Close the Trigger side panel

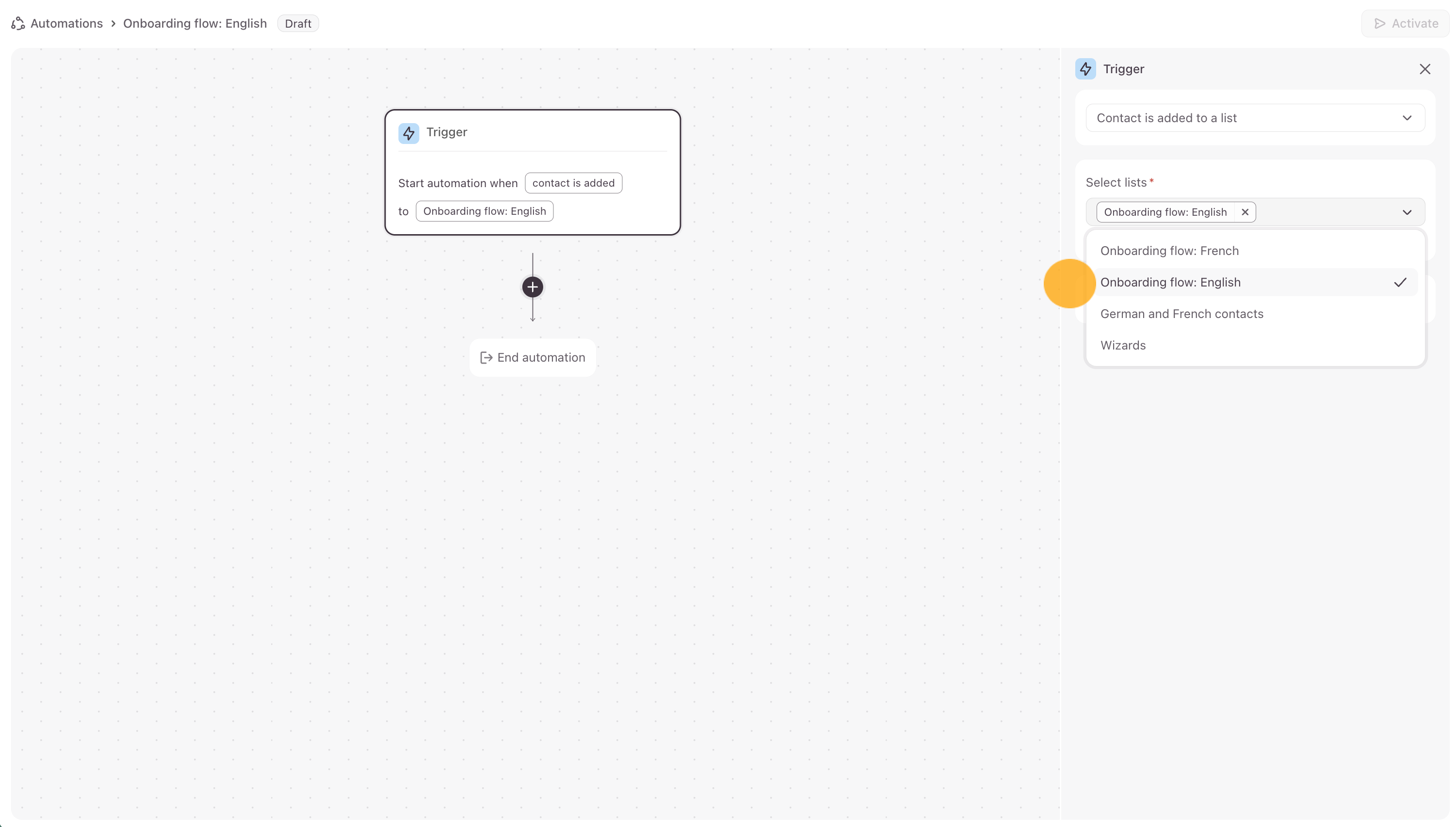(1424, 69)
